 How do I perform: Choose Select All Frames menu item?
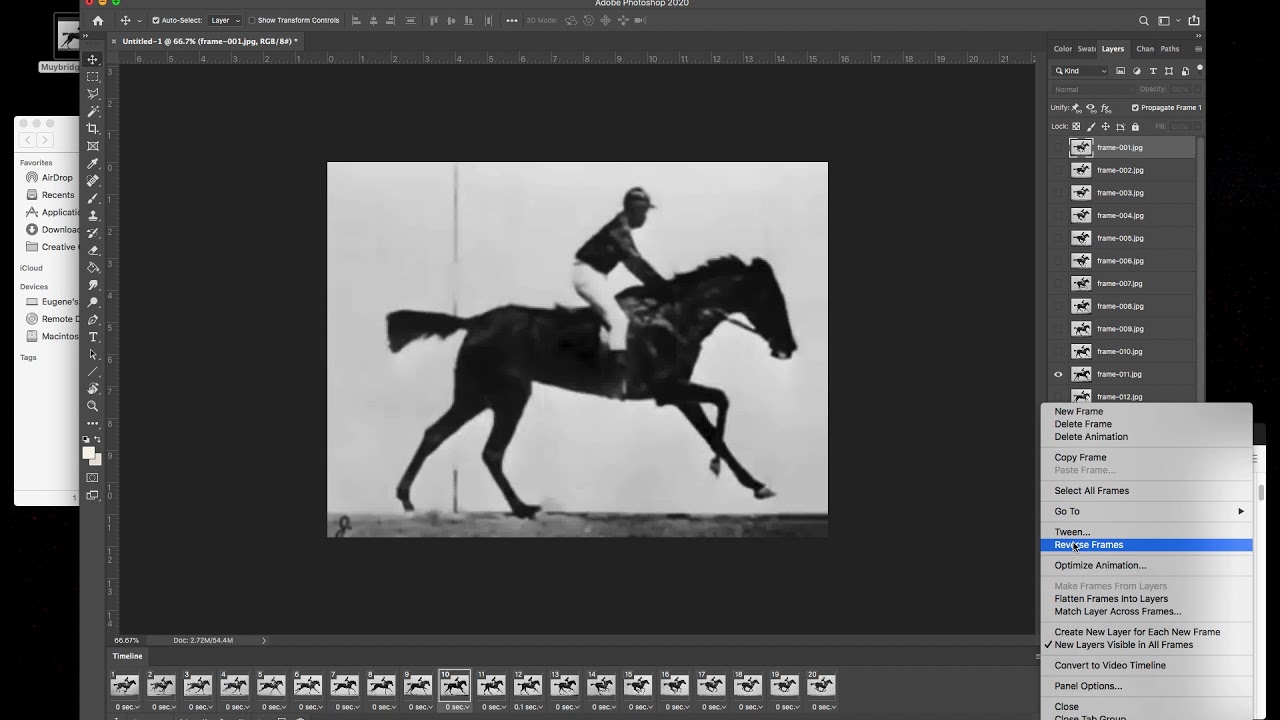[x=1146, y=491]
